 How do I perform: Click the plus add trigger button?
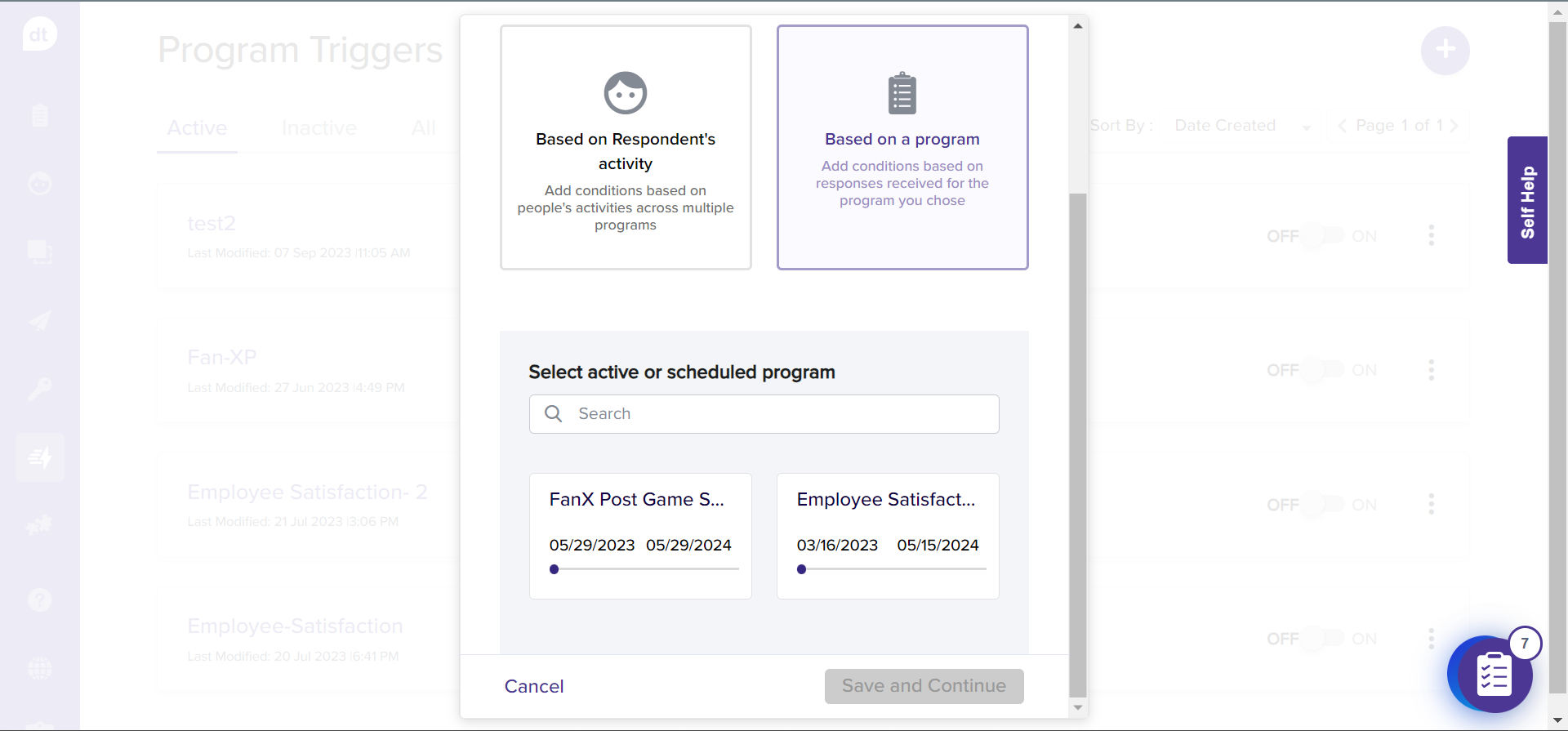(x=1445, y=50)
